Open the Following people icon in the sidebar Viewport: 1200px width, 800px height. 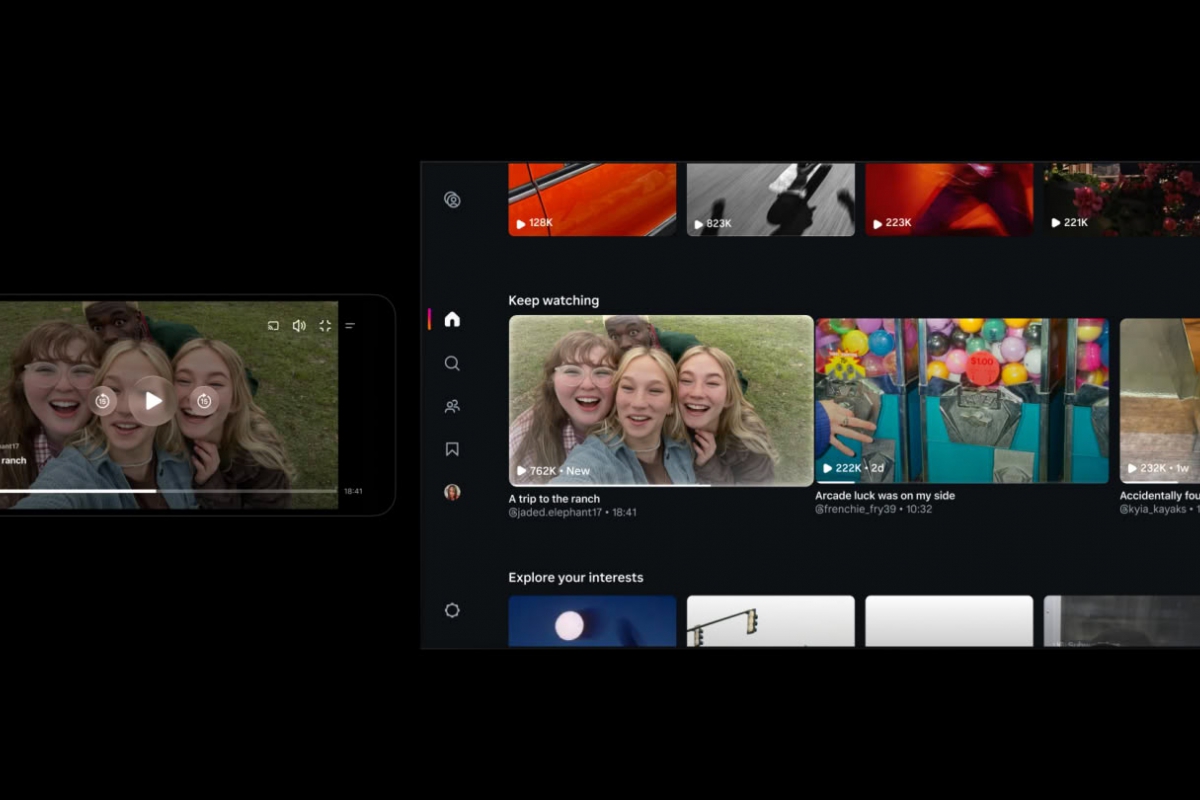452,406
